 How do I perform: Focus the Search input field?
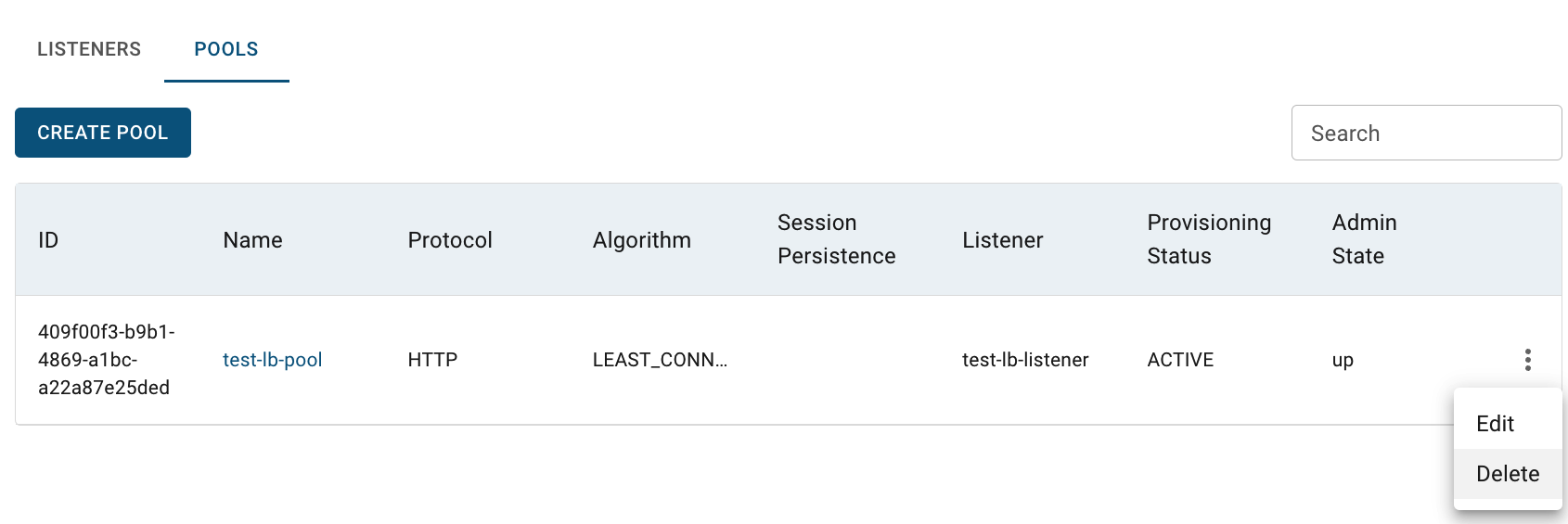click(x=1426, y=133)
